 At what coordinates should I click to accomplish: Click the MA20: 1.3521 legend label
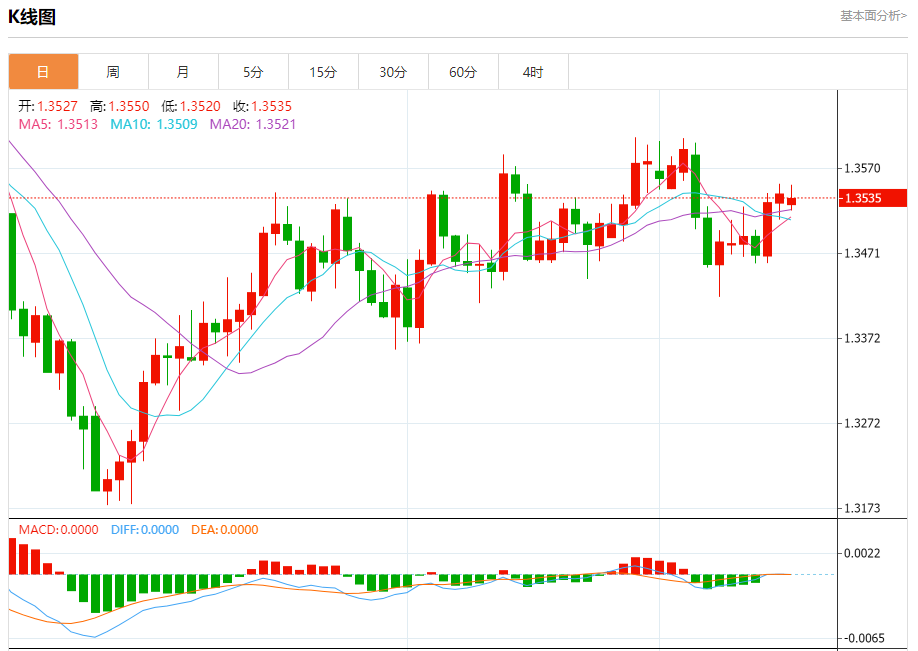[253, 124]
